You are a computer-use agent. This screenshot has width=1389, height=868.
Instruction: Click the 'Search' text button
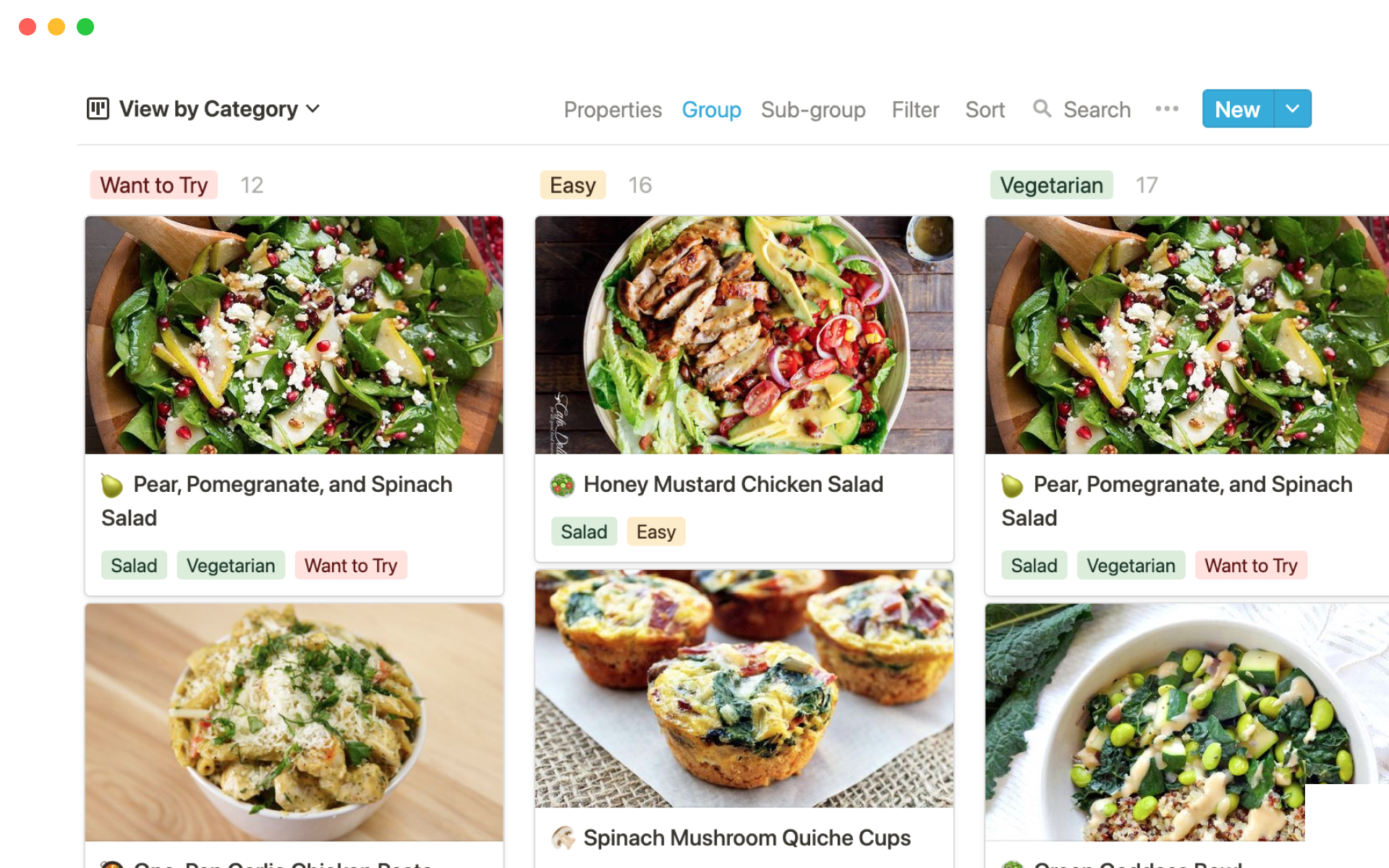pyautogui.click(x=1097, y=109)
